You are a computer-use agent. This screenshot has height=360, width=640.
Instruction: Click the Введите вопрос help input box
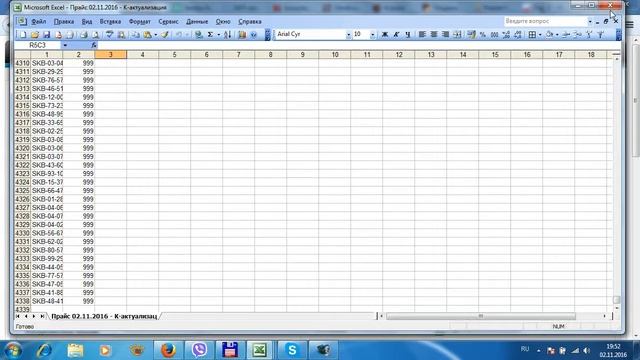coord(545,21)
